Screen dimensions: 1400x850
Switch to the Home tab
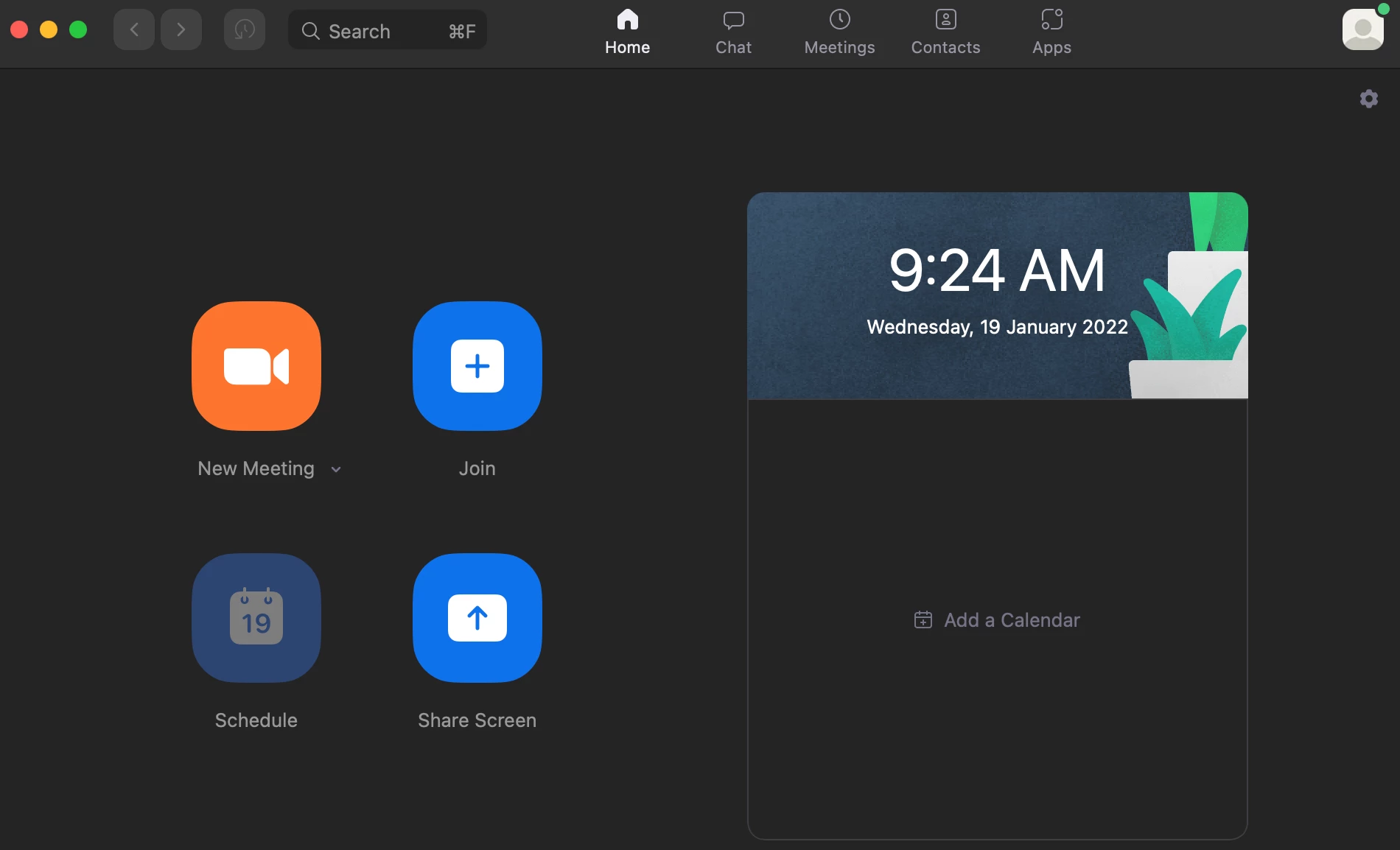(x=628, y=32)
